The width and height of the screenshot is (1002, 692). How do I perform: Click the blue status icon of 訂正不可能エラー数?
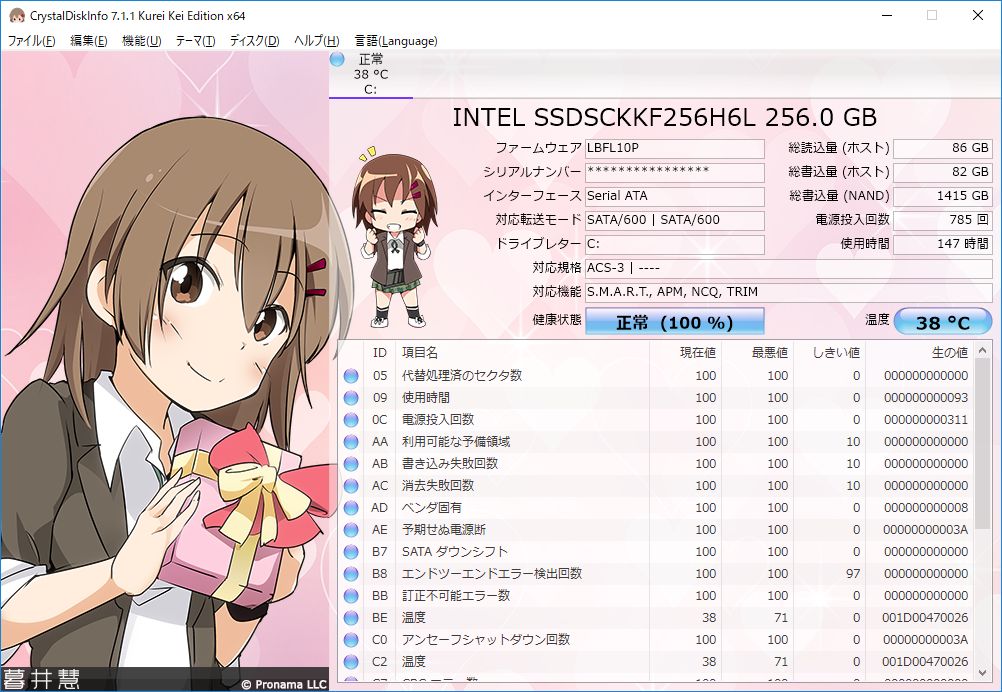point(350,596)
